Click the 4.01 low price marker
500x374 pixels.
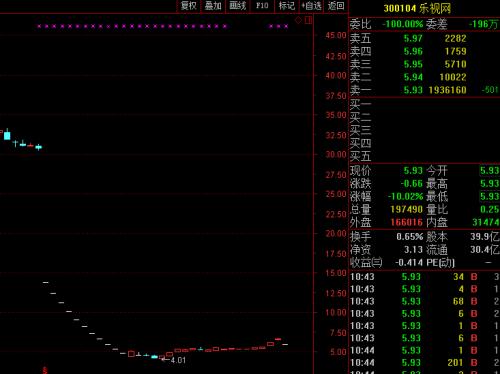pos(178,360)
